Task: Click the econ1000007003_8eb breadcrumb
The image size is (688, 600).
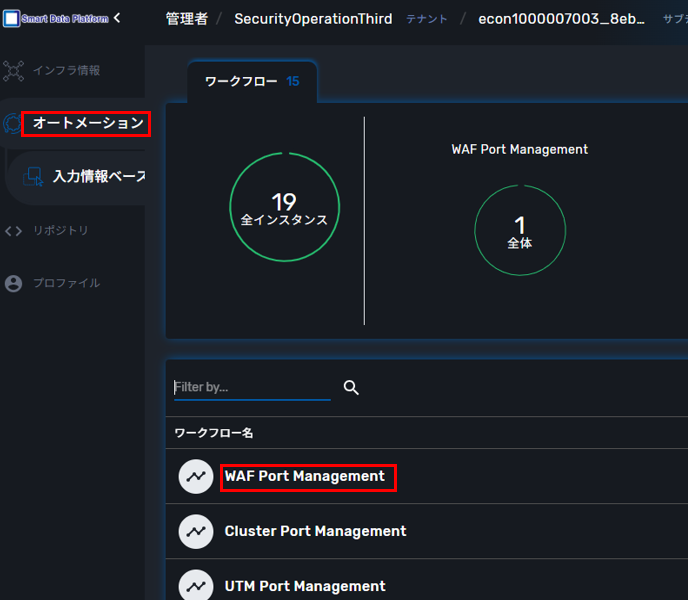Action: [x=562, y=19]
